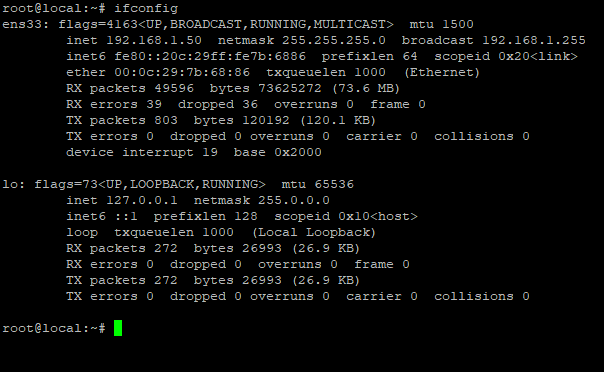Click the '(Local Loopback)' label
The height and width of the screenshot is (372, 604).
(314, 232)
